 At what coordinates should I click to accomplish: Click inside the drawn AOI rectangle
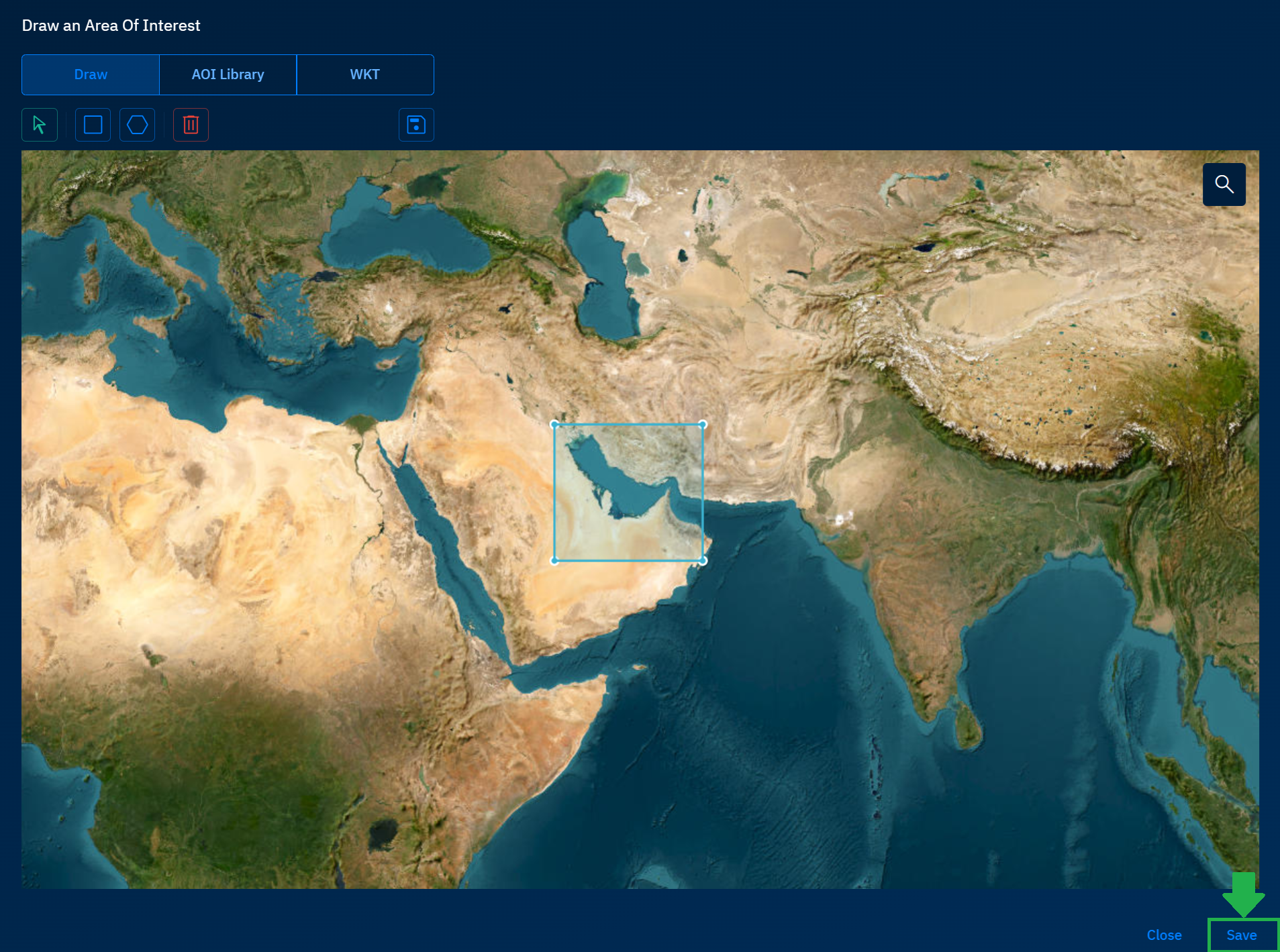pos(628,492)
